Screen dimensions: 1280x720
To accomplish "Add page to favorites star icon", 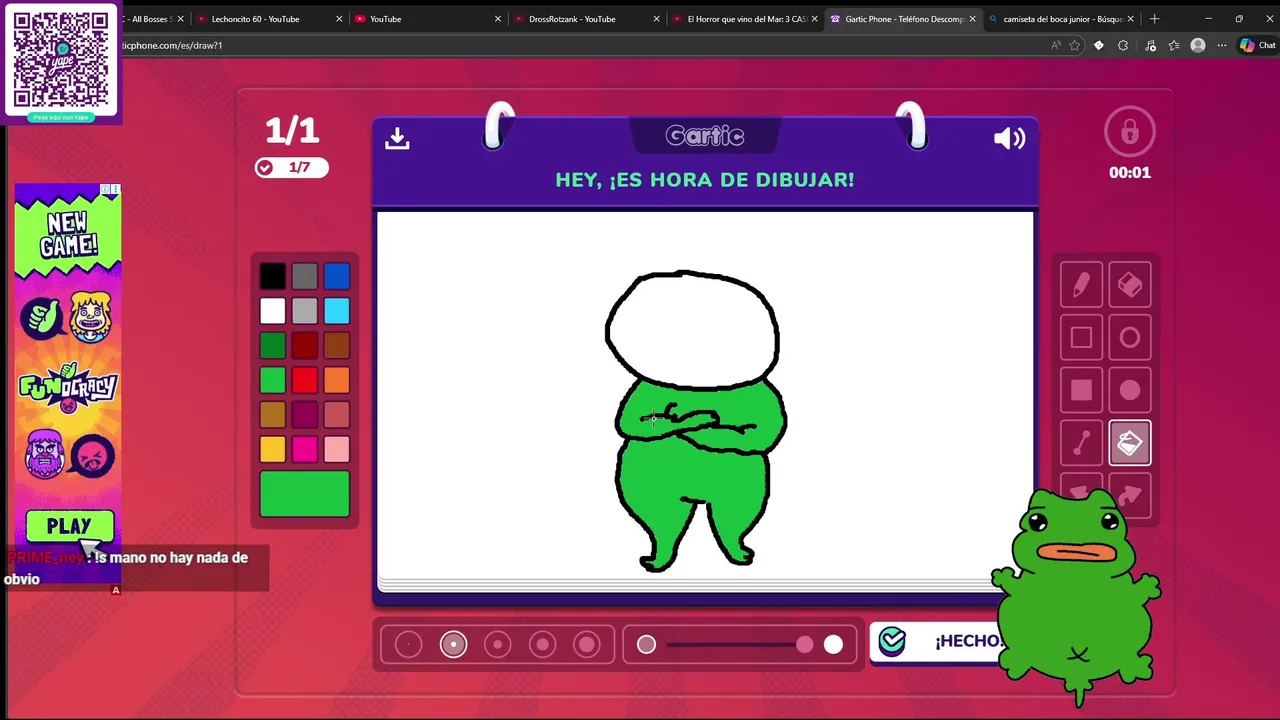I will pyautogui.click(x=1075, y=45).
